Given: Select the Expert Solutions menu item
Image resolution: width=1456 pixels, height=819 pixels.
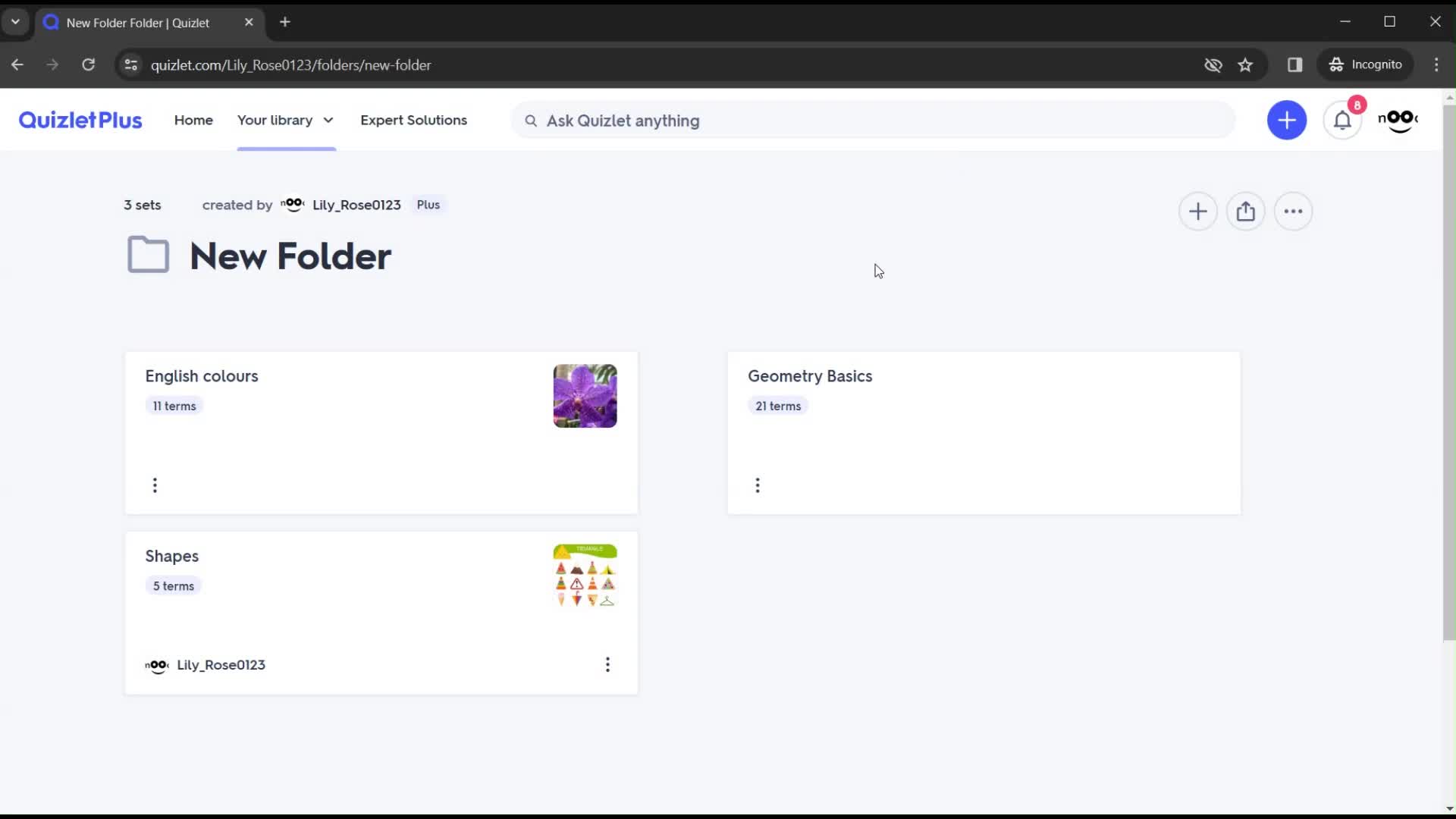Looking at the screenshot, I should pyautogui.click(x=414, y=120).
